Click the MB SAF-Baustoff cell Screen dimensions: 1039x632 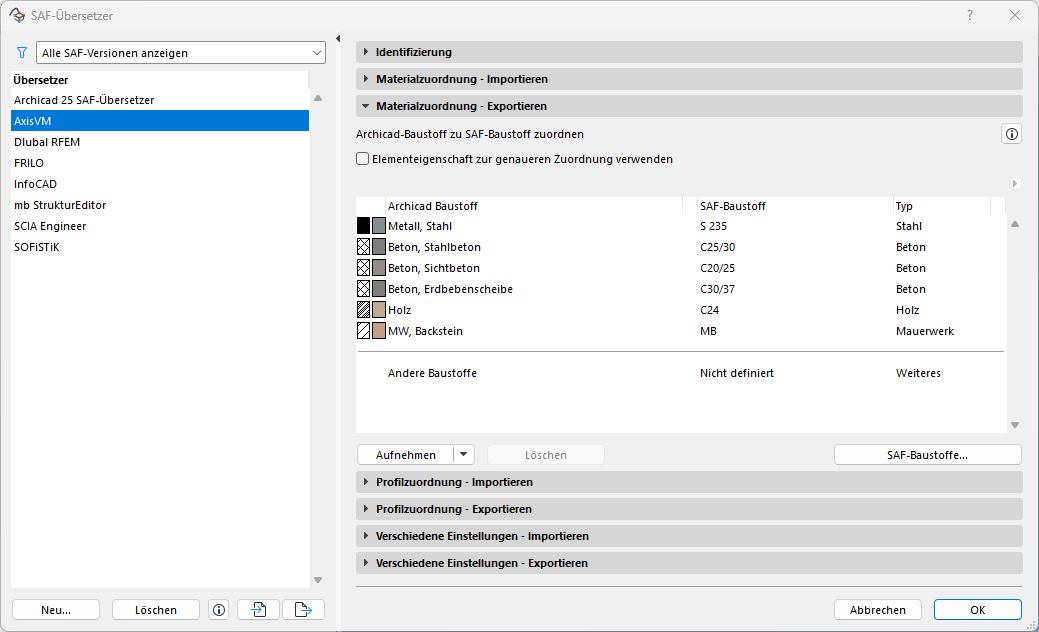[708, 331]
